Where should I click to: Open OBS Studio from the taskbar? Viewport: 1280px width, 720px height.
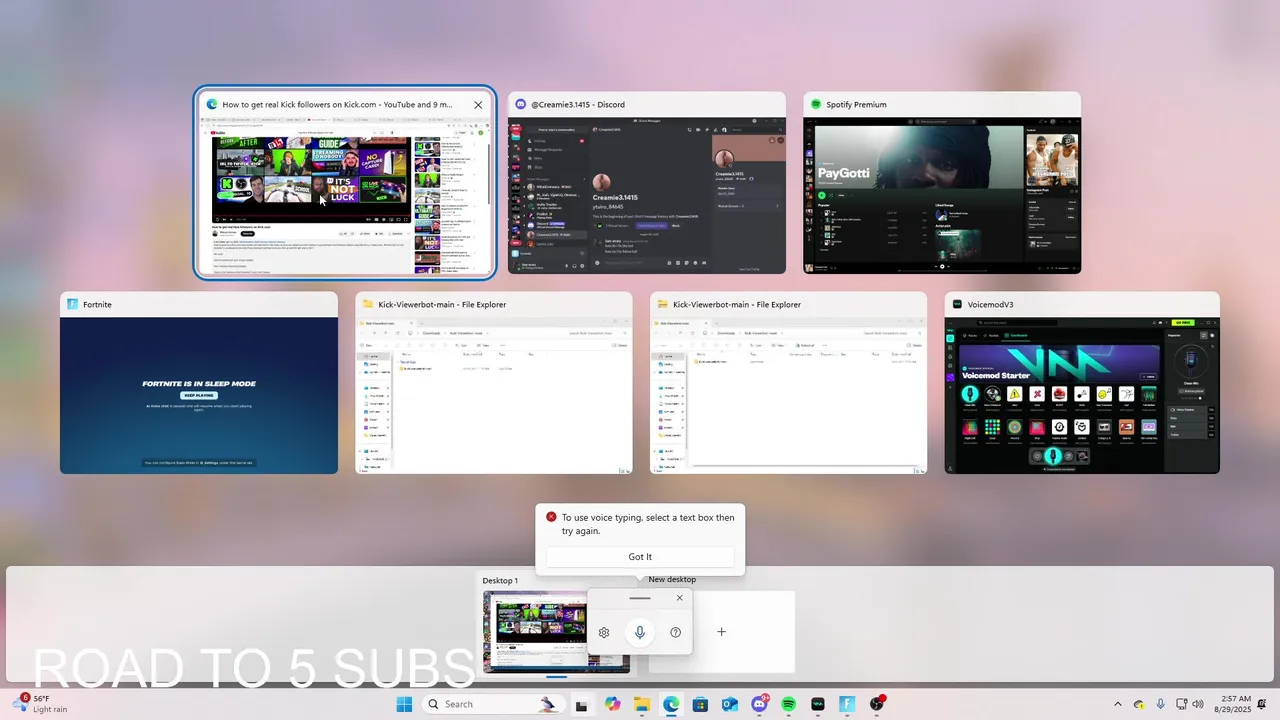coord(877,704)
